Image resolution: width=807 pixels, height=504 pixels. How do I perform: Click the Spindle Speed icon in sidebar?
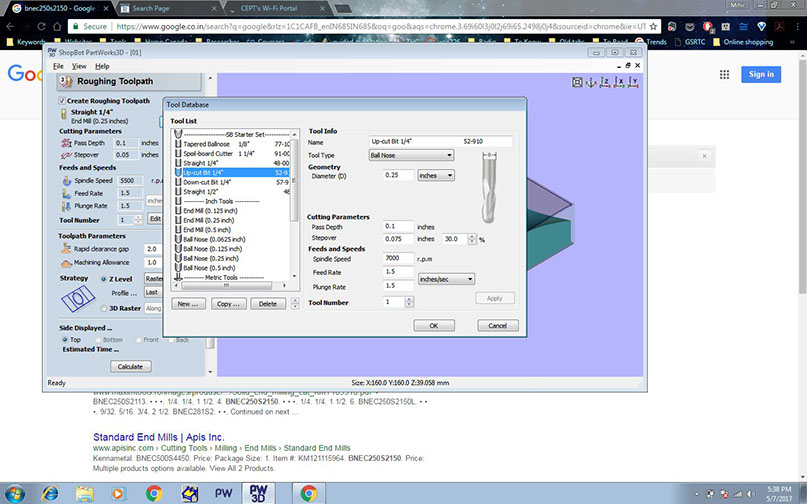tap(66, 181)
